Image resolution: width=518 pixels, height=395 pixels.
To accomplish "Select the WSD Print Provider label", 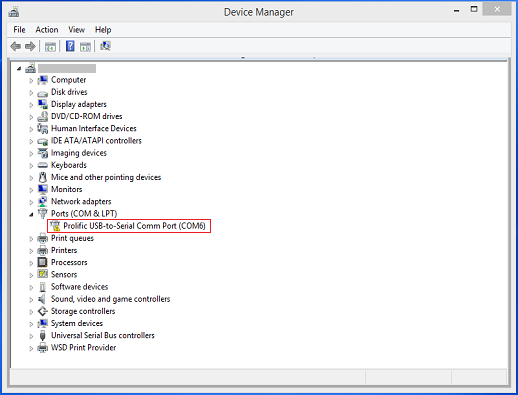I will 83,347.
